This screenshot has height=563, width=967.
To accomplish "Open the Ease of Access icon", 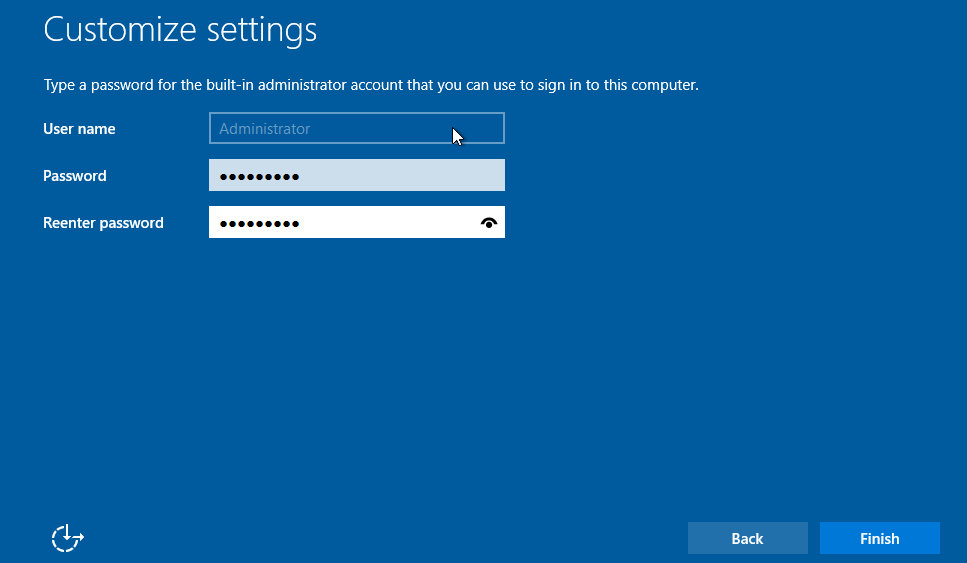I will pyautogui.click(x=67, y=538).
